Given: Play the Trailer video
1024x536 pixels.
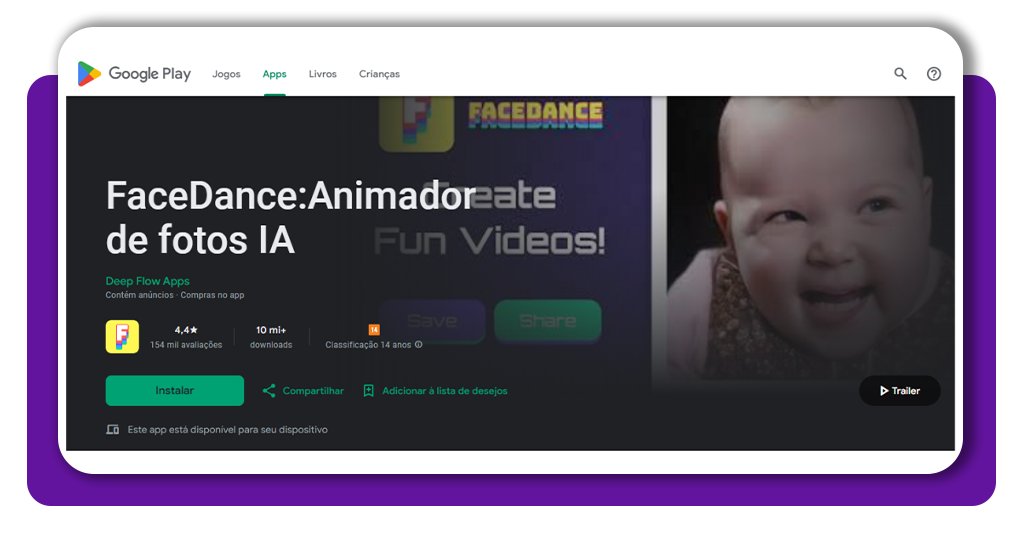Looking at the screenshot, I should pos(899,391).
